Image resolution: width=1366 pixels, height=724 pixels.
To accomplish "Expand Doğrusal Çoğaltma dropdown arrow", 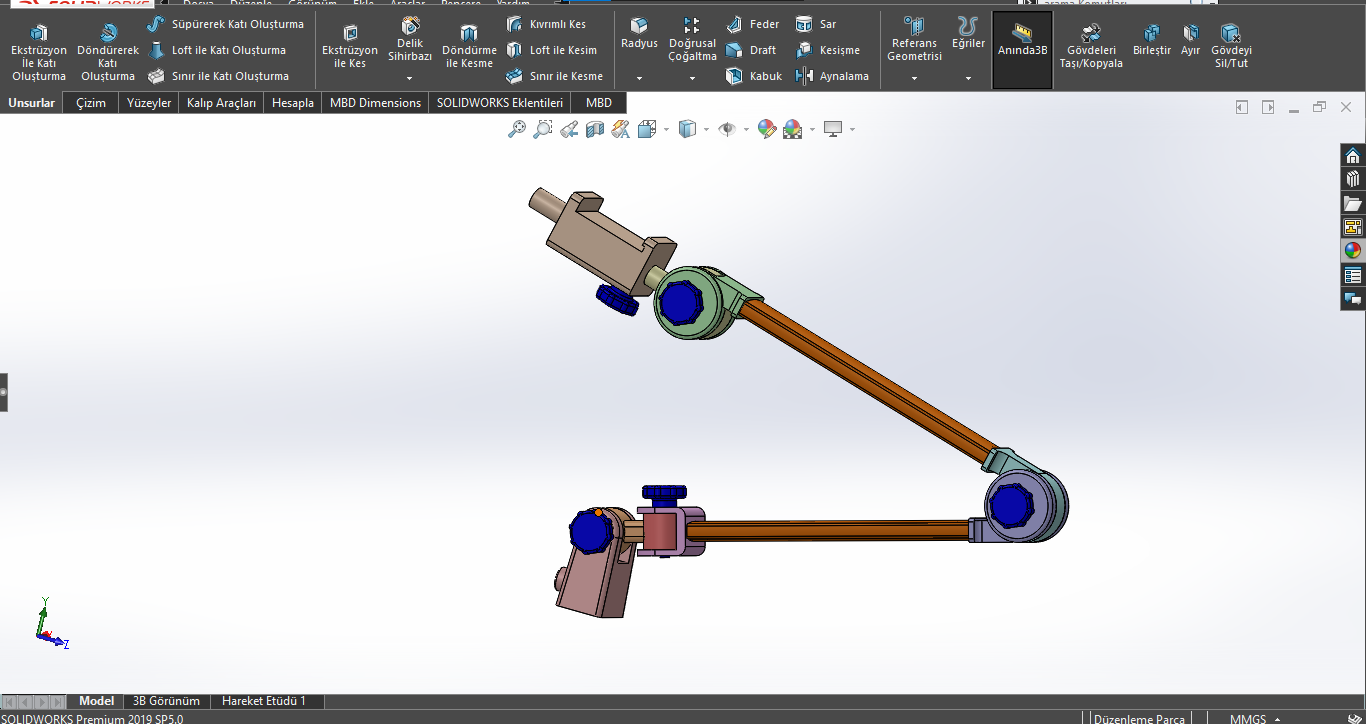I will [x=692, y=78].
